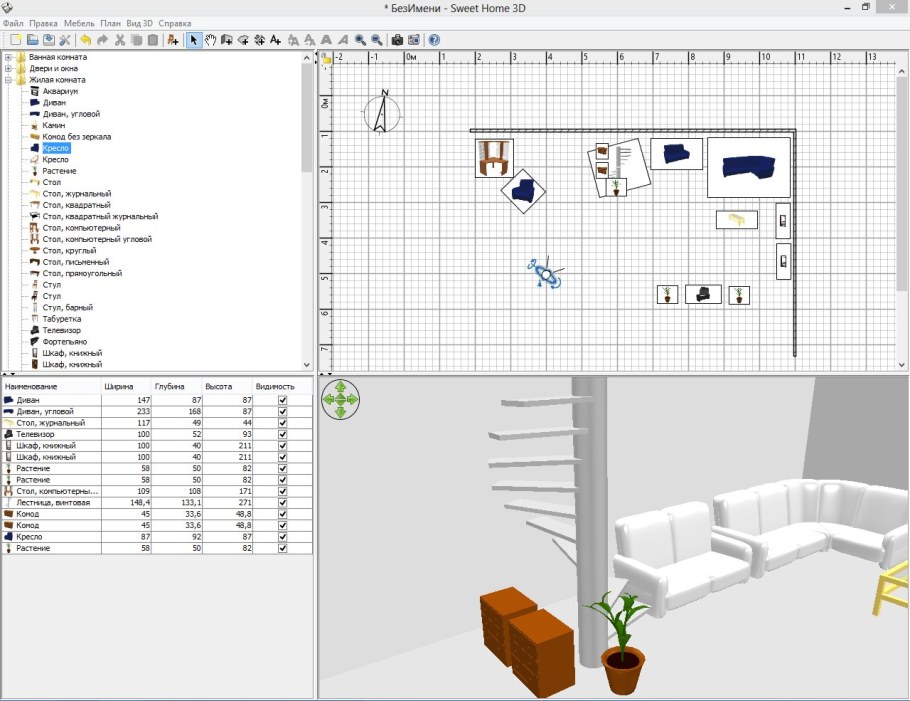Select Аквариум in the furniture catalog
The image size is (910, 701).
(x=60, y=91)
